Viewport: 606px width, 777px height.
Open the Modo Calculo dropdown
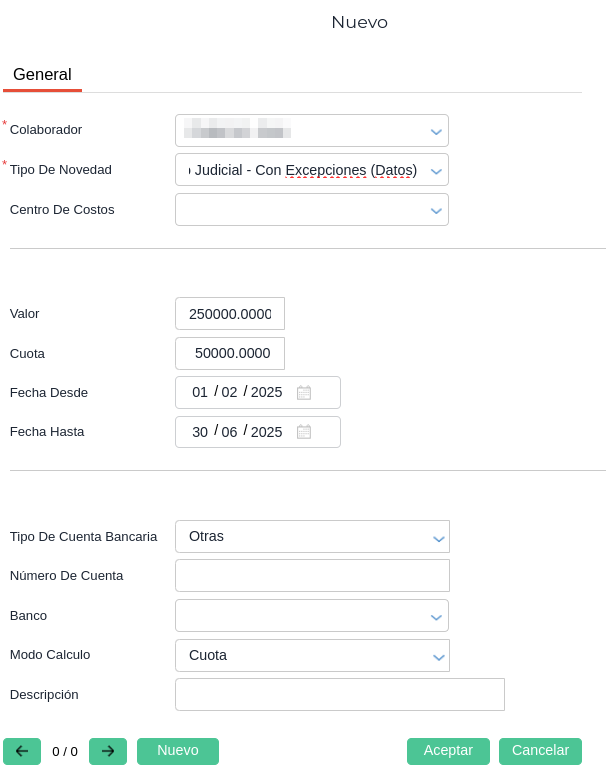point(438,656)
